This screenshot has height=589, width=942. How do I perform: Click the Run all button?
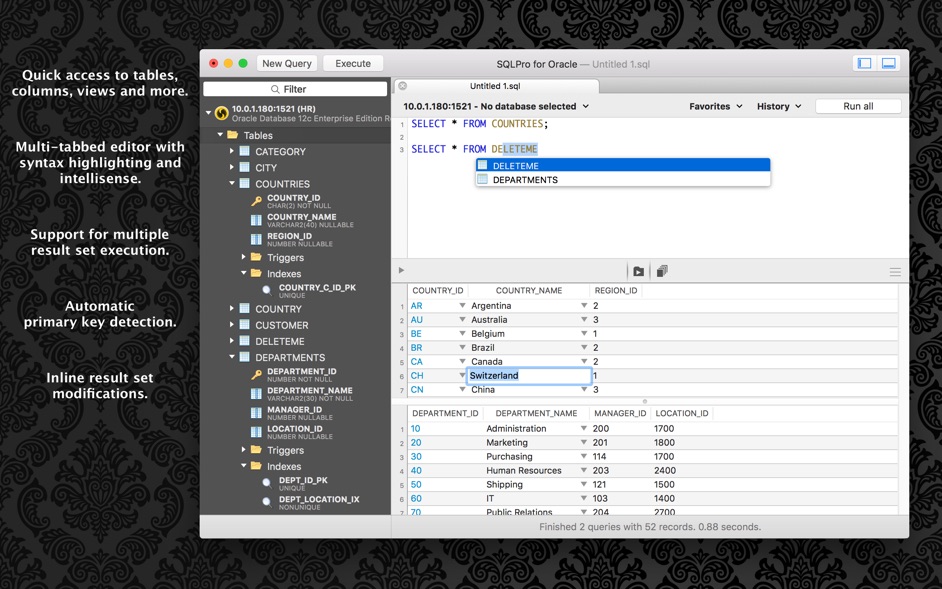[x=858, y=106]
